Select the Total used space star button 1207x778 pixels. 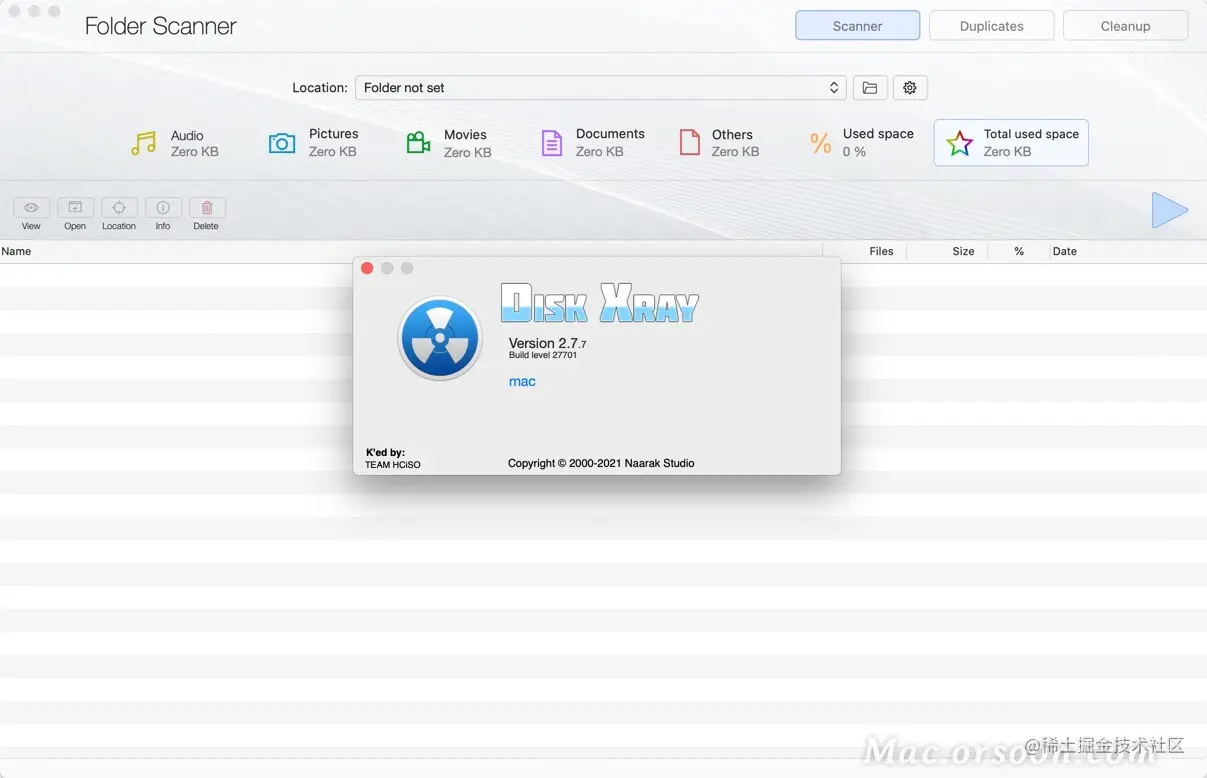click(x=1011, y=143)
